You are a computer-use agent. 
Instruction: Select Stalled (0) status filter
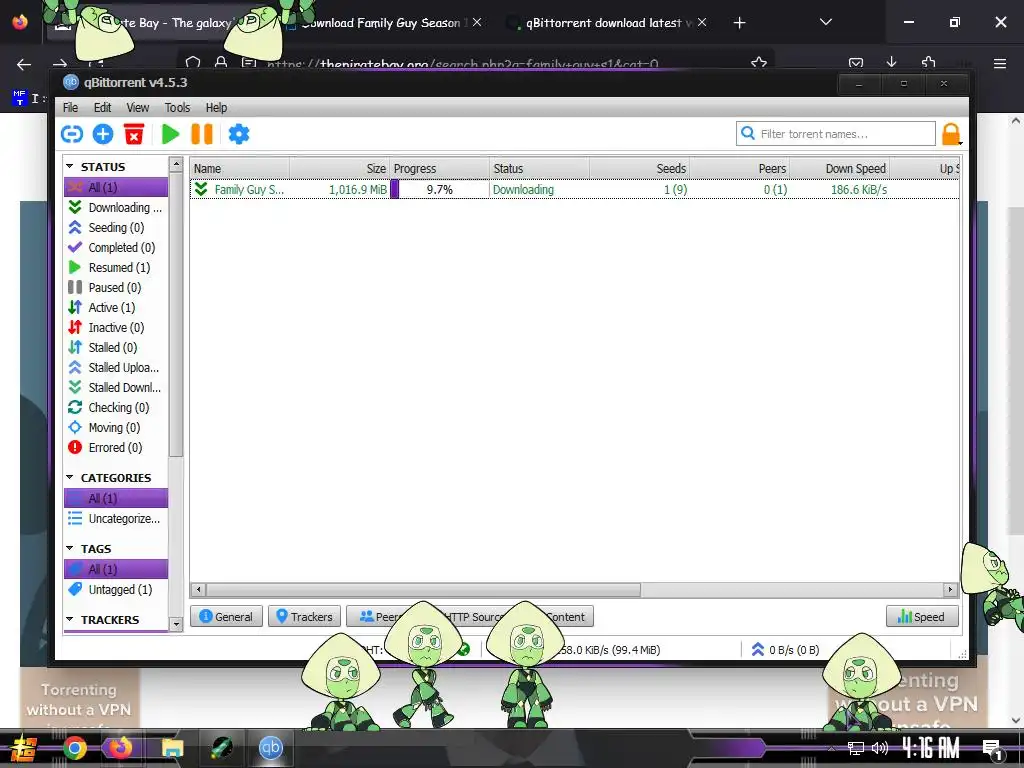tap(116, 347)
